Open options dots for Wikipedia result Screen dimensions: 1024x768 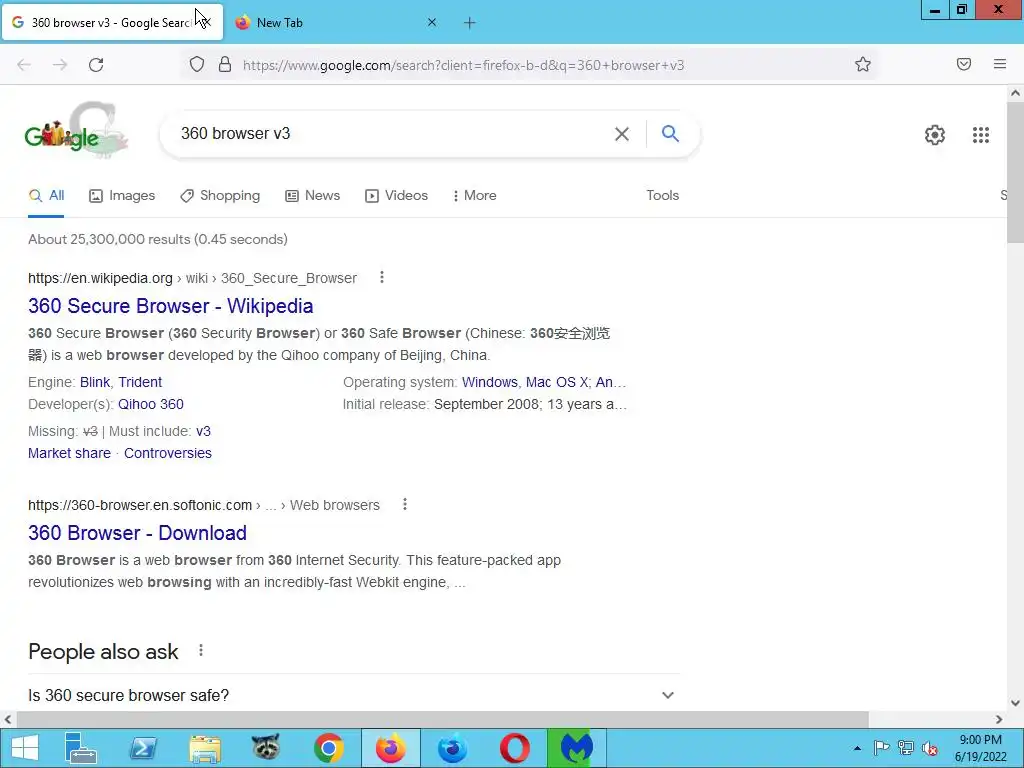pyautogui.click(x=382, y=278)
